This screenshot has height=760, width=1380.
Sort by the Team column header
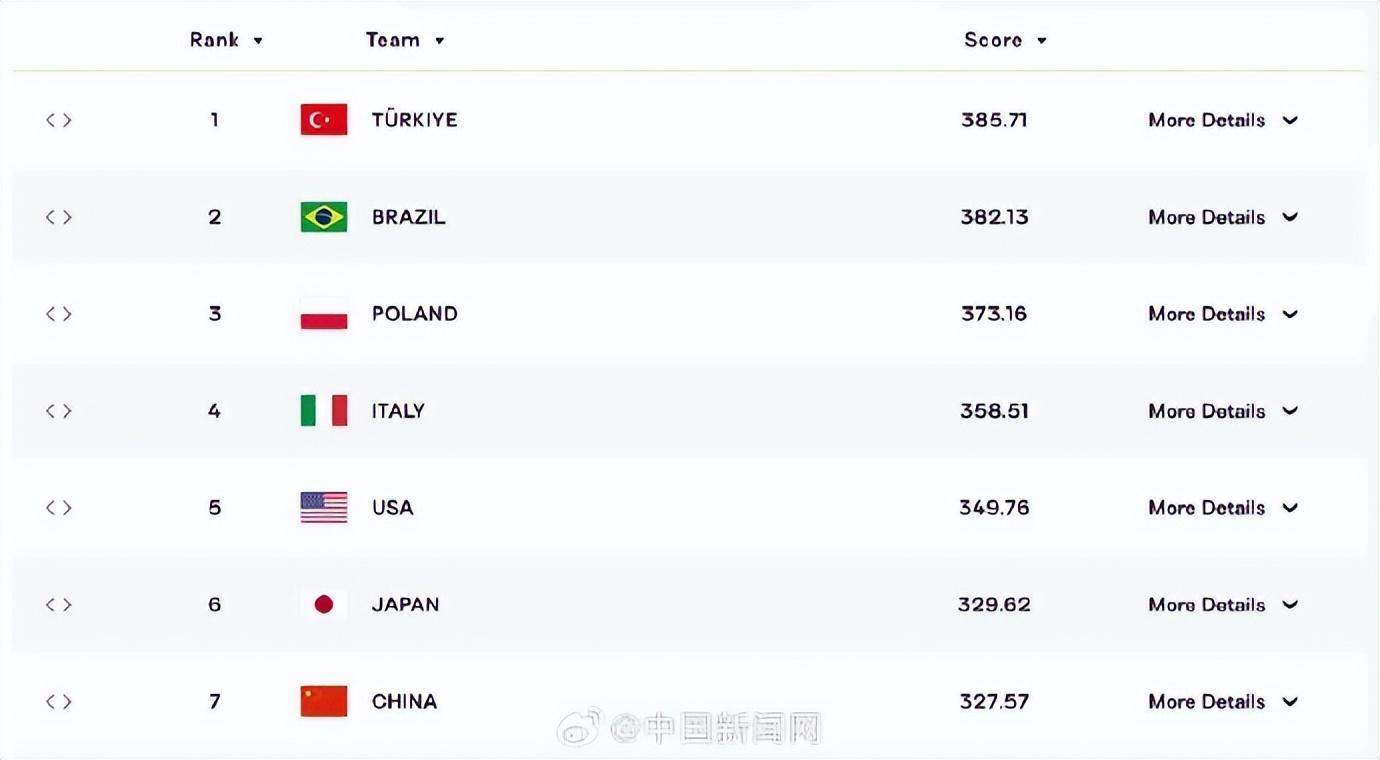click(x=405, y=40)
